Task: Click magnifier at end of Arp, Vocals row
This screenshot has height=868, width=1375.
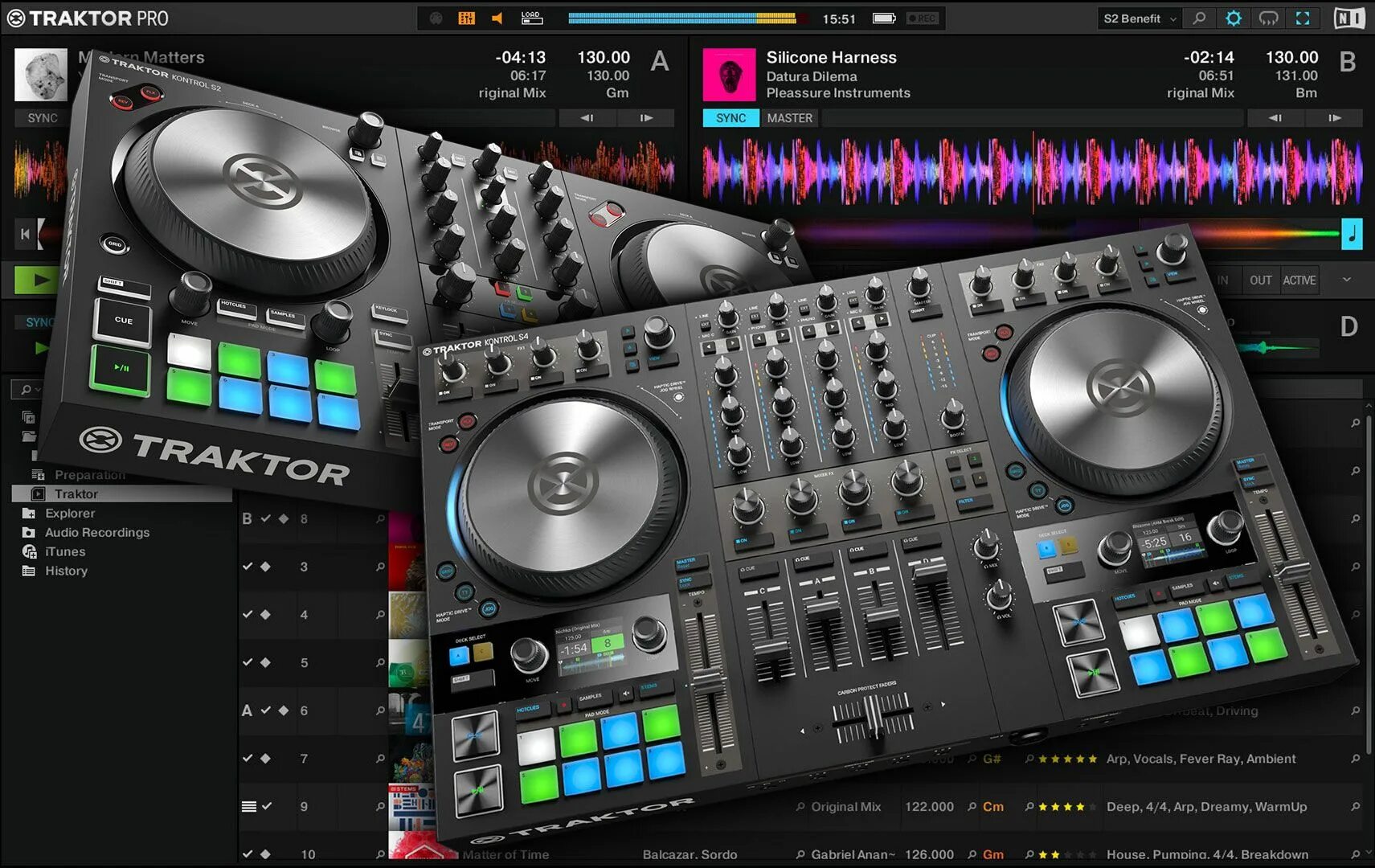Action: pyautogui.click(x=1356, y=759)
